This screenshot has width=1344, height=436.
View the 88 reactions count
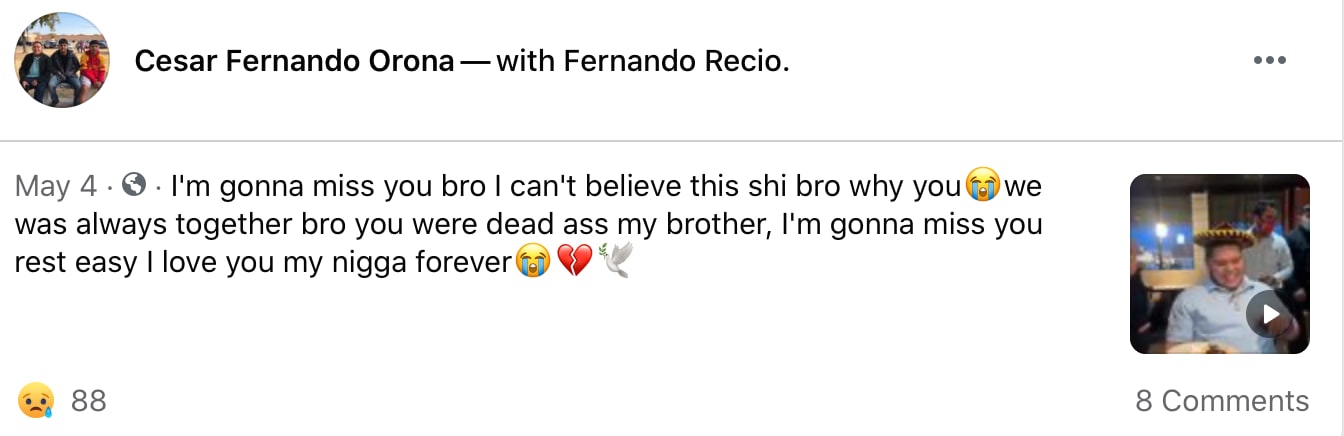click(89, 401)
